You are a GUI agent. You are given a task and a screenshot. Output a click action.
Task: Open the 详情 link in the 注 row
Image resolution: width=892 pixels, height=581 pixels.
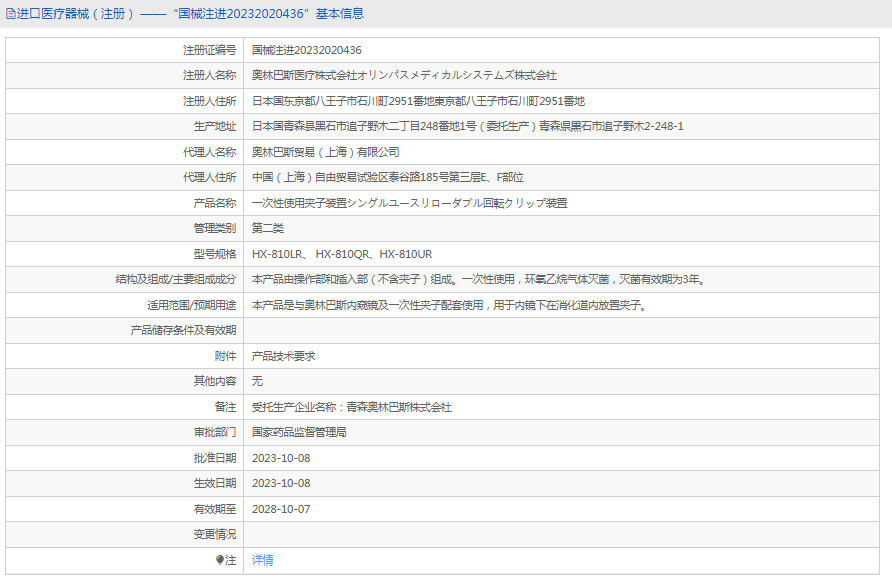(262, 560)
